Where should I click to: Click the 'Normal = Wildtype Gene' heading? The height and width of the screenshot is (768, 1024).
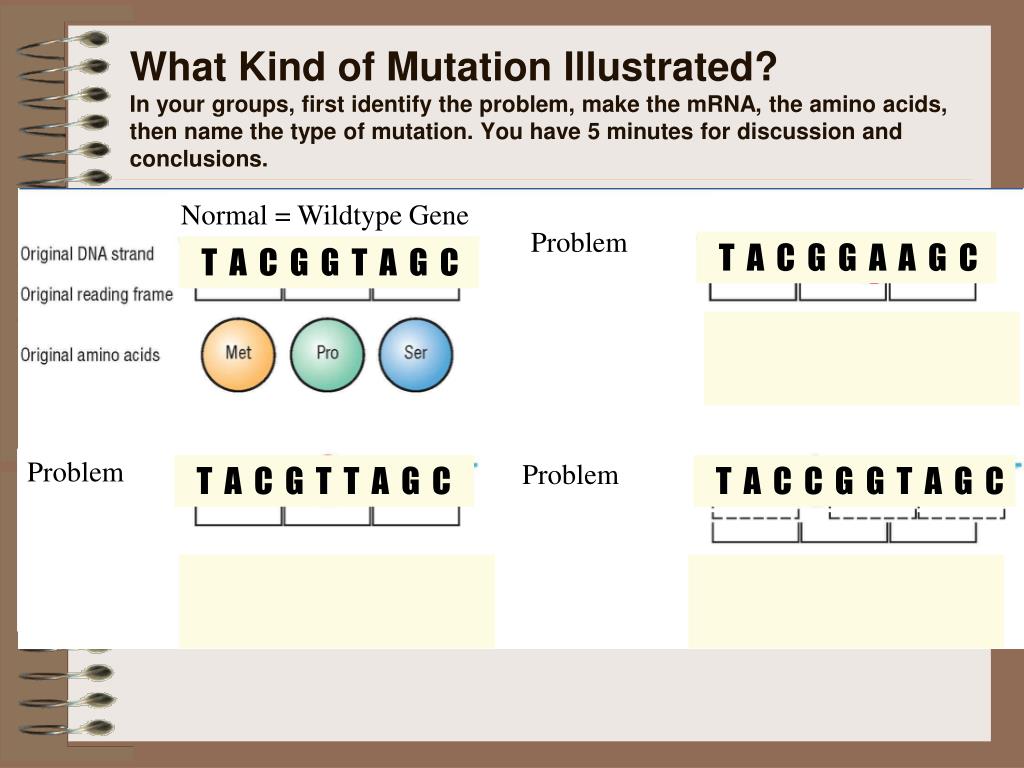[x=325, y=216]
